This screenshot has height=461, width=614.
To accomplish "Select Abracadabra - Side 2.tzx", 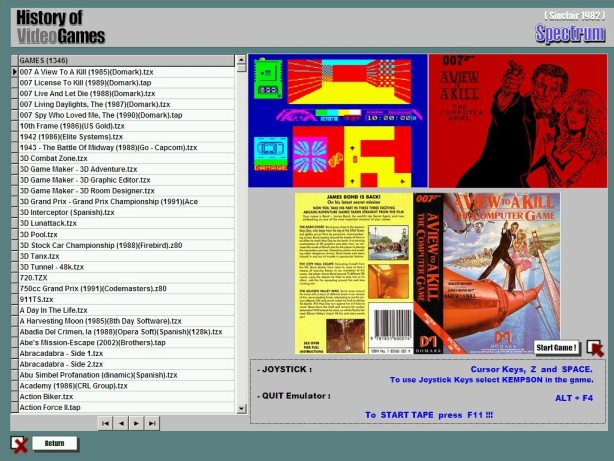I will point(126,364).
